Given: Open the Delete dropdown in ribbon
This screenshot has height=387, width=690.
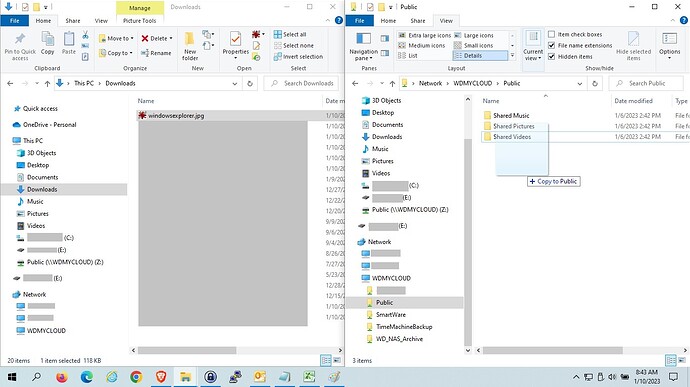Looking at the screenshot, I should click(171, 38).
